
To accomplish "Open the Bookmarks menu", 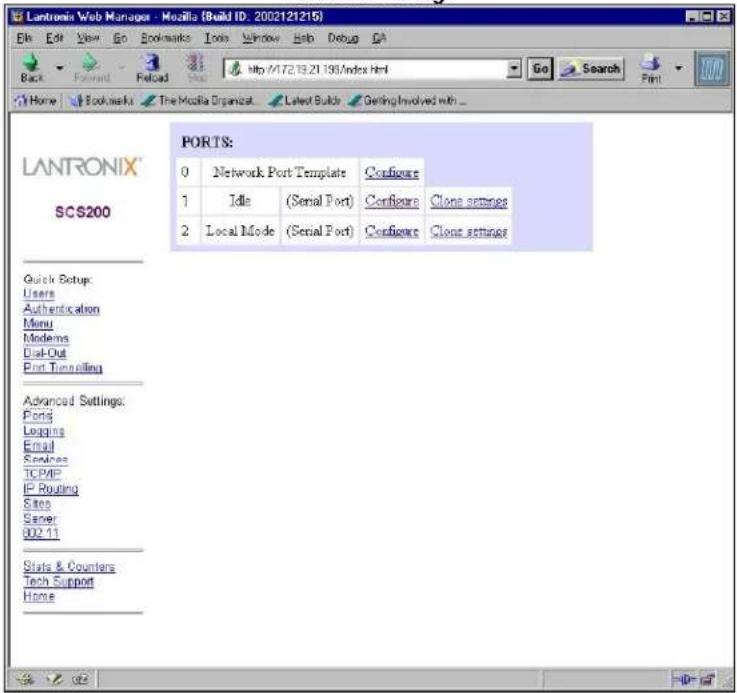I will [165, 38].
